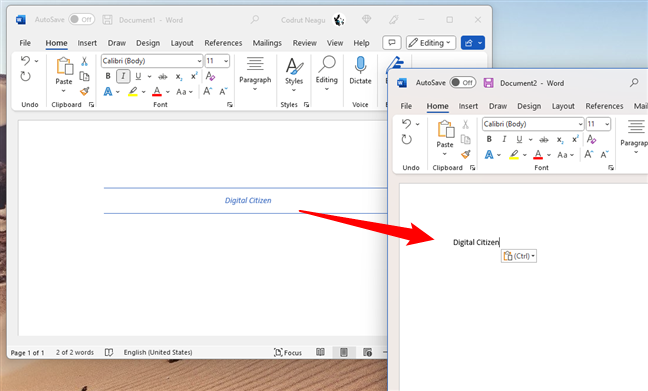Click Undo icon in Document1 window
The width and height of the screenshot is (648, 391).
click(x=26, y=61)
